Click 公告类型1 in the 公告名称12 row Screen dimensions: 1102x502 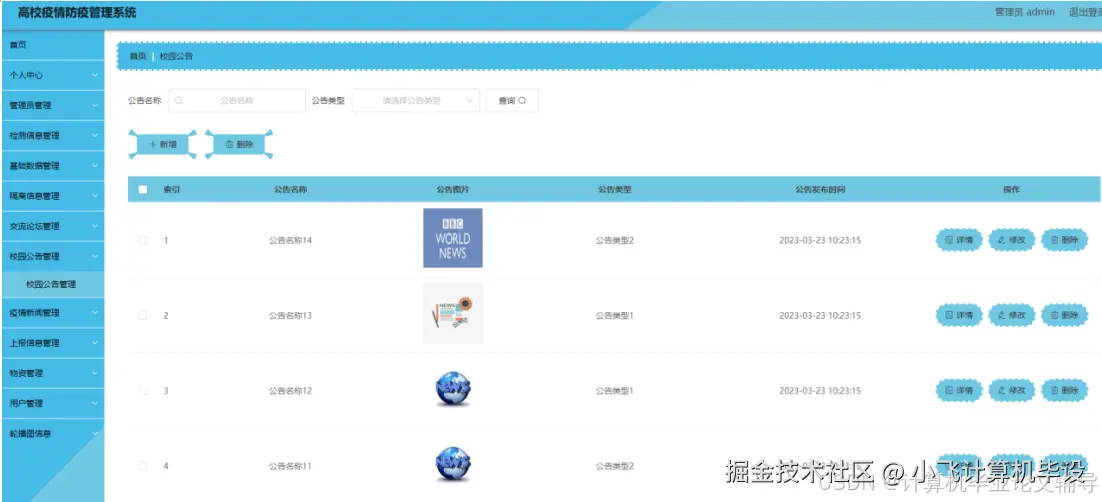(x=615, y=391)
